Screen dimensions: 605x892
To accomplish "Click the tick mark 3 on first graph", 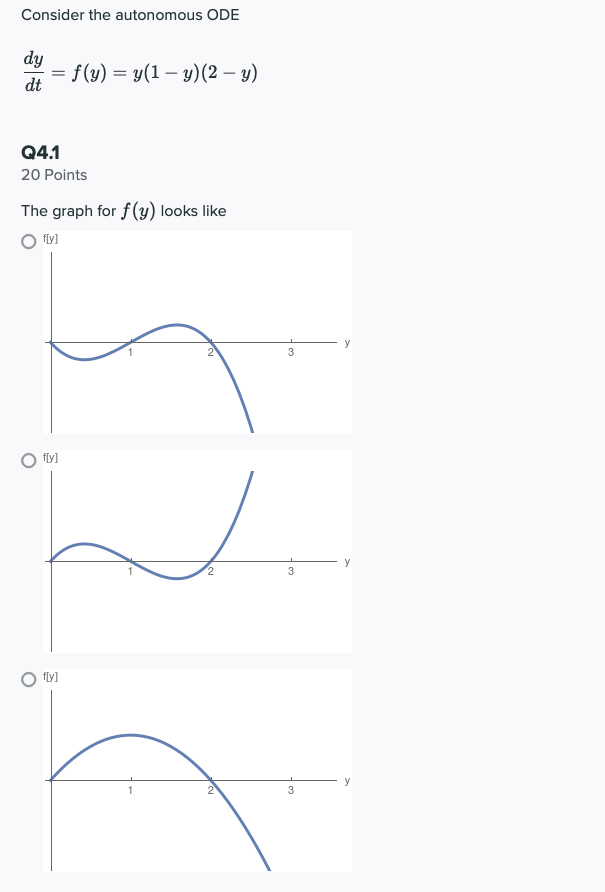I will point(291,352).
